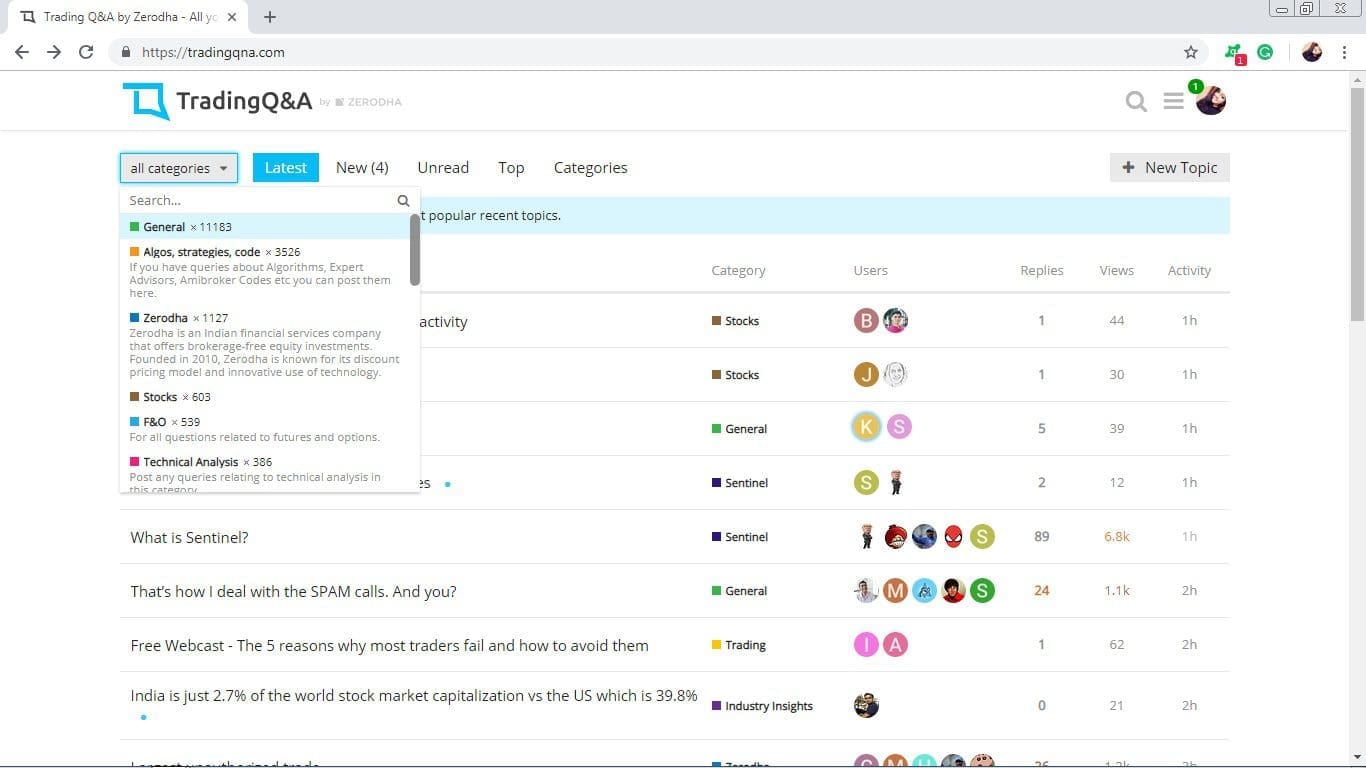This screenshot has height=768, width=1366.
Task: Sort topics by Views column header
Action: click(1116, 270)
